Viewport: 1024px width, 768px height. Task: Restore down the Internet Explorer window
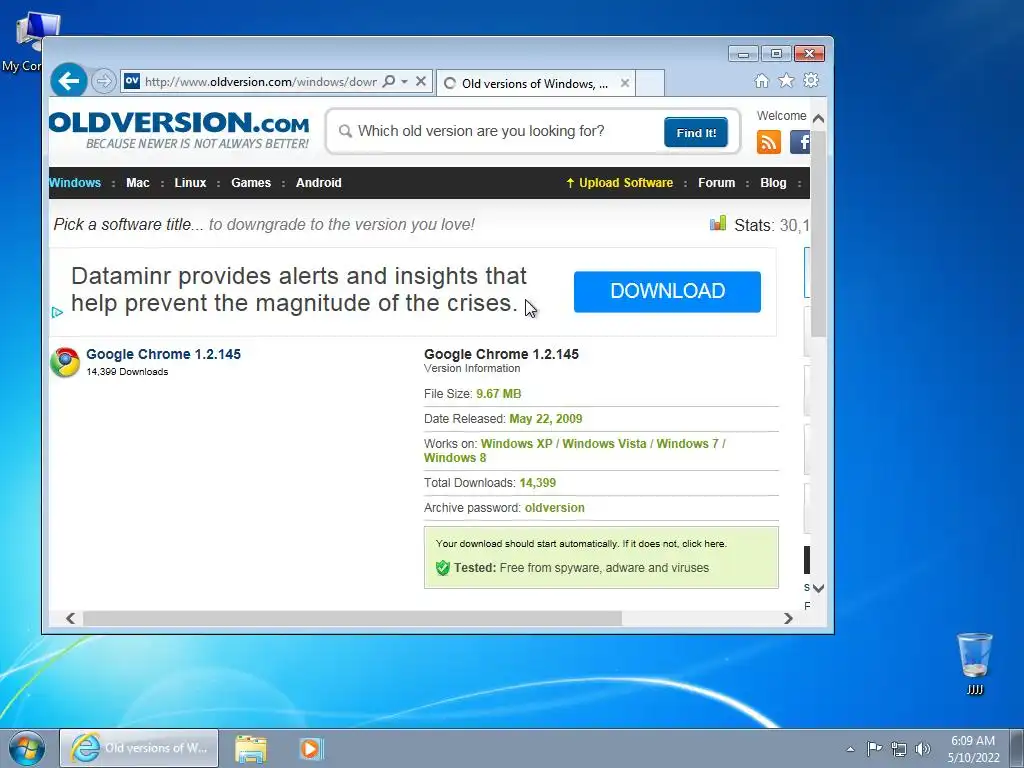tap(776, 54)
